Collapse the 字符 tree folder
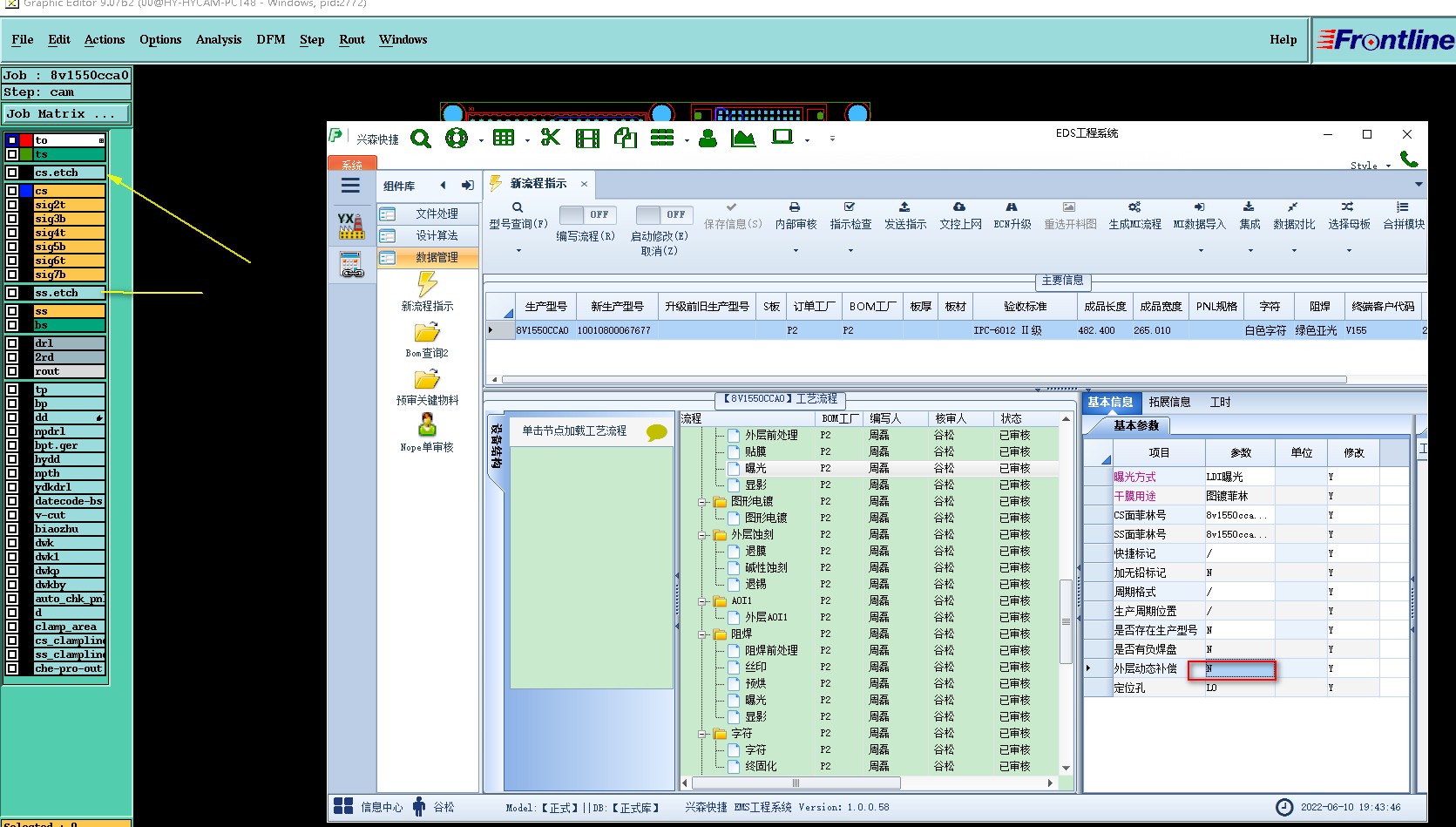This screenshot has height=827, width=1456. pos(702,734)
